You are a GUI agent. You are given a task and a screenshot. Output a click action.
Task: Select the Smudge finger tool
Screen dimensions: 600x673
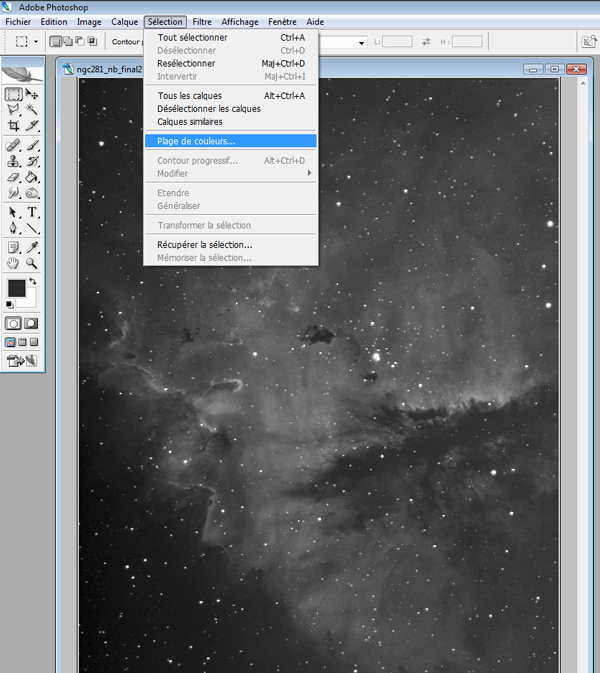click(x=13, y=193)
